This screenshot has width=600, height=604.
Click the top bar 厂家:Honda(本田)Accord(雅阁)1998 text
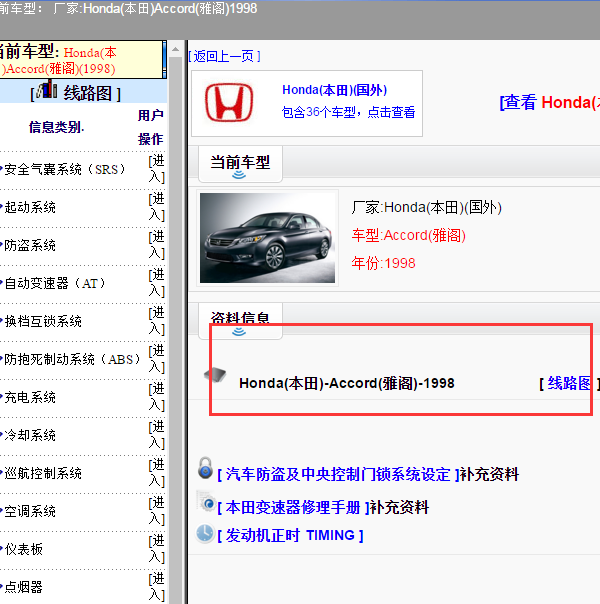(155, 8)
